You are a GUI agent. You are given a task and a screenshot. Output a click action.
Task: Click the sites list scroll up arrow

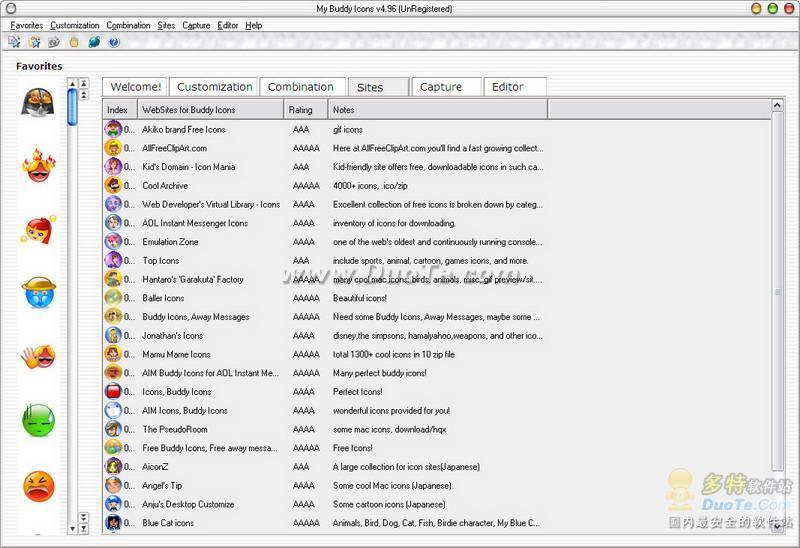[777, 106]
